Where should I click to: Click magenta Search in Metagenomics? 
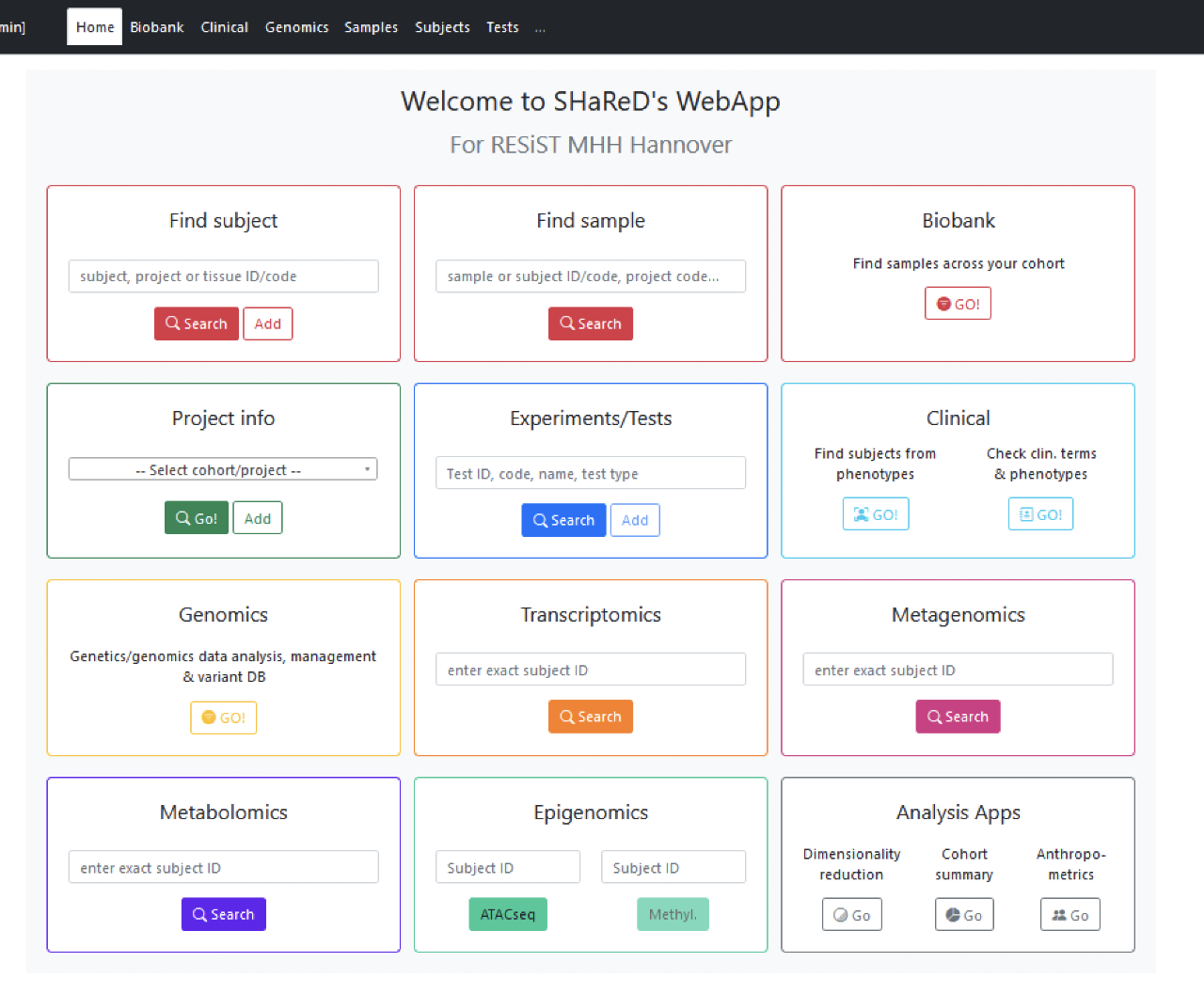tap(958, 717)
